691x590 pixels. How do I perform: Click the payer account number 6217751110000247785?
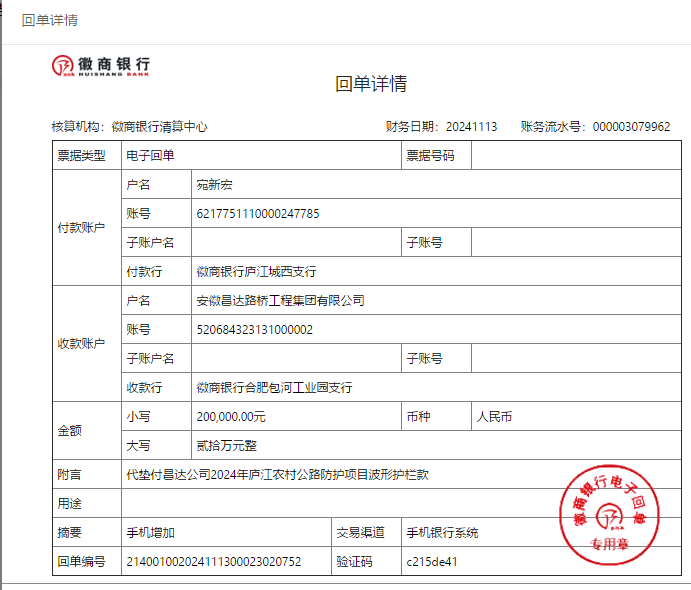tap(258, 214)
